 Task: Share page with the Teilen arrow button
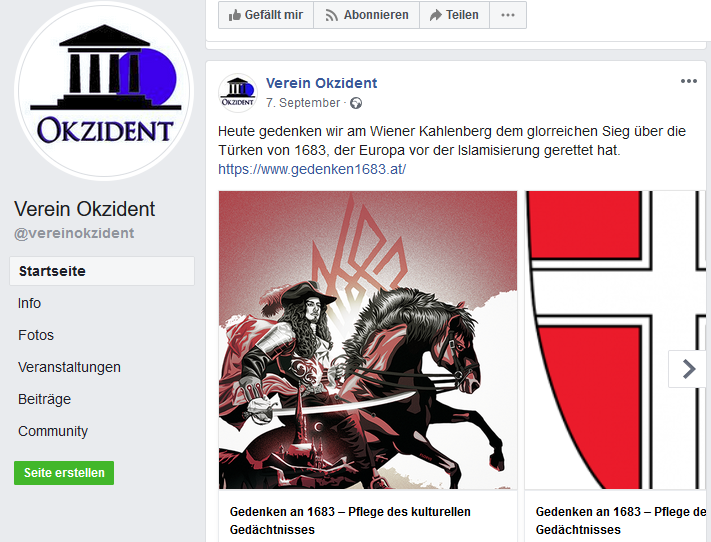click(454, 15)
